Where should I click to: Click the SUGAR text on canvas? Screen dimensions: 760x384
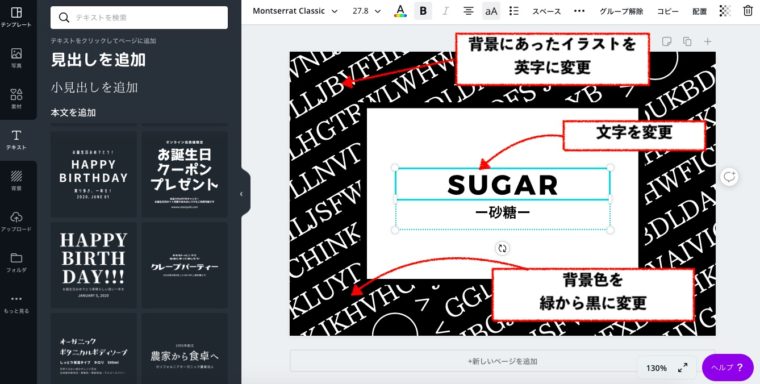pyautogui.click(x=503, y=185)
